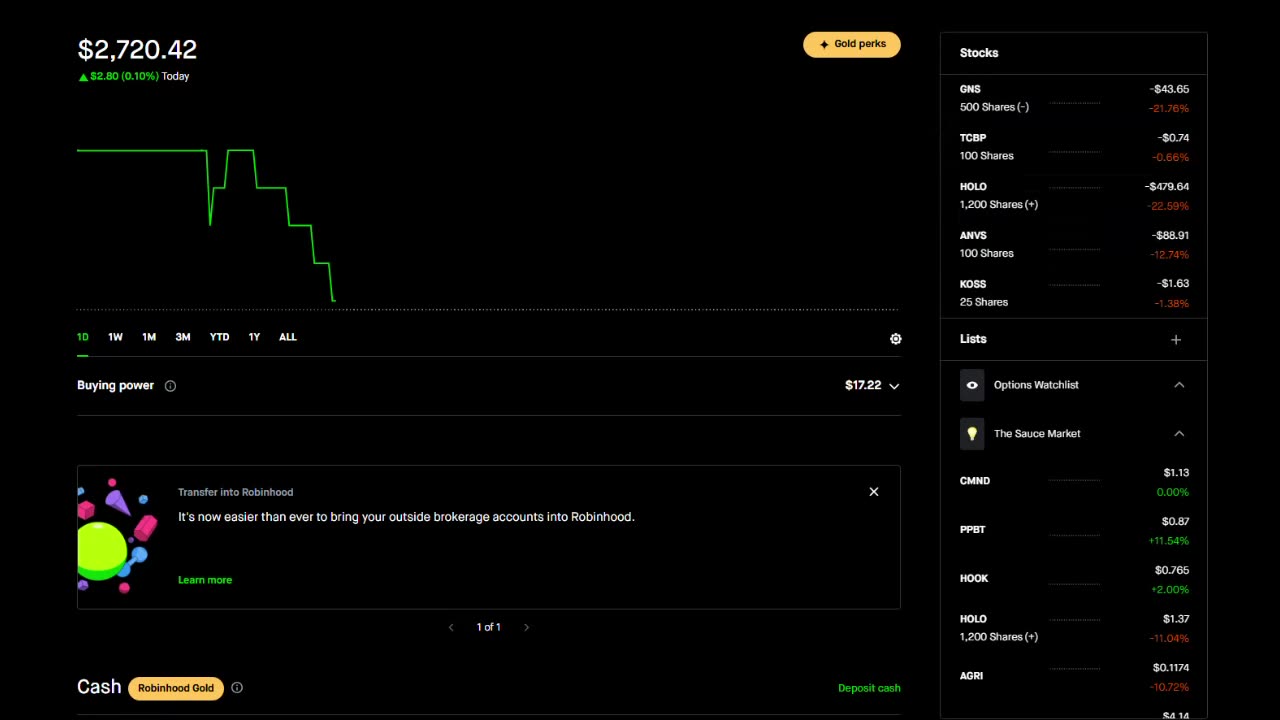This screenshot has height=720, width=1280.
Task: Click Buying power label
Action: (115, 385)
